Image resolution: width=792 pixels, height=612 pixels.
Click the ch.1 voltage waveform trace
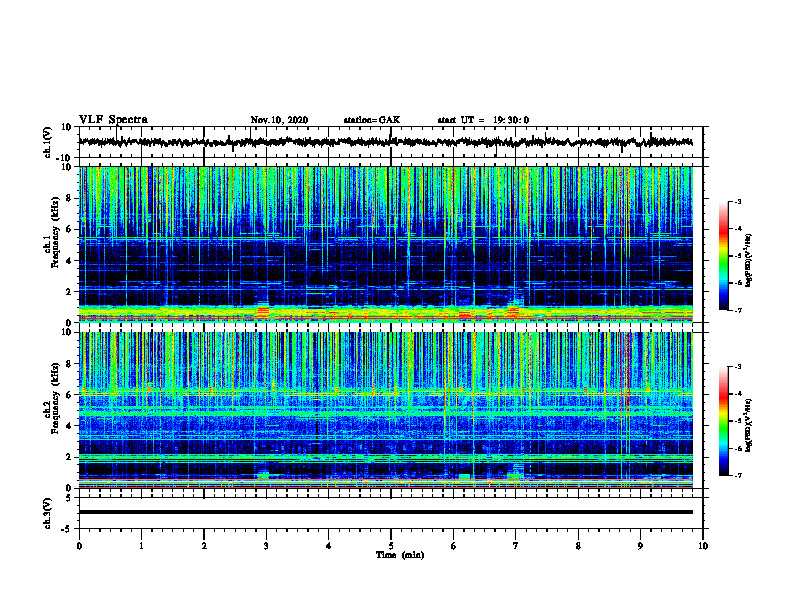tap(385, 142)
